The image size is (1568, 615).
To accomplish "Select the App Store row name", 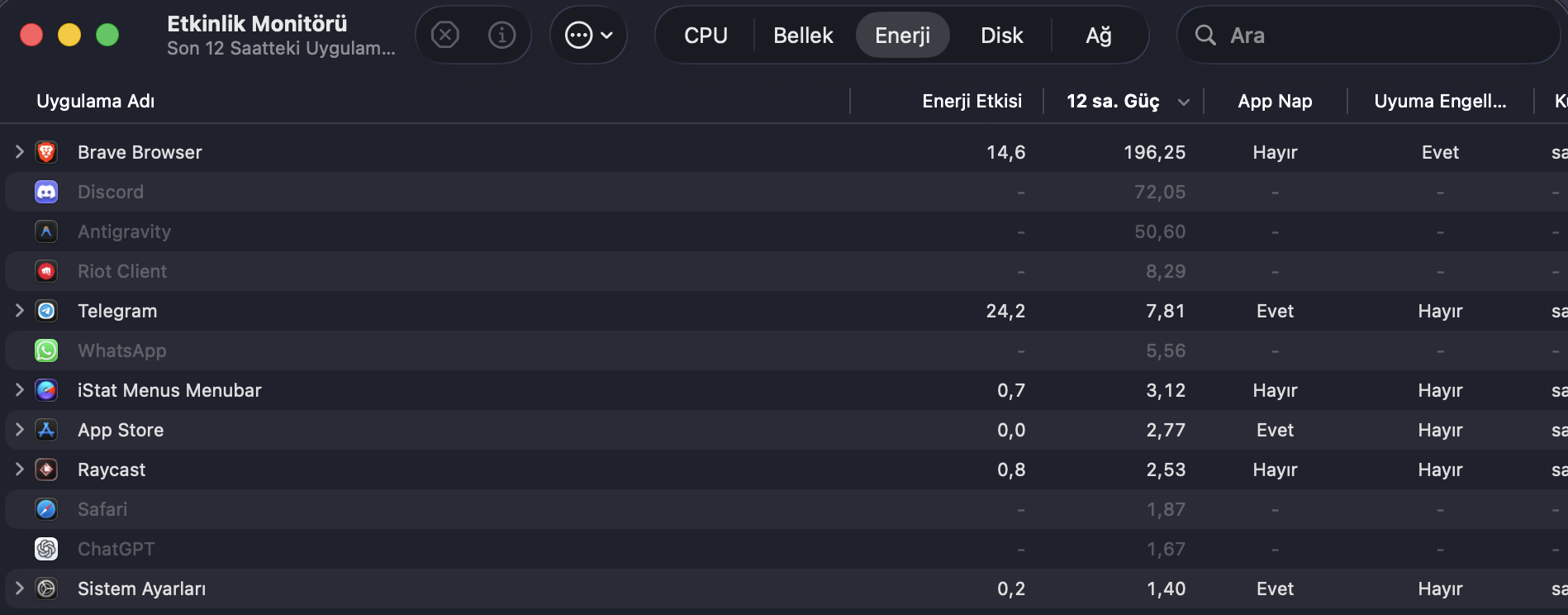I will (x=121, y=430).
